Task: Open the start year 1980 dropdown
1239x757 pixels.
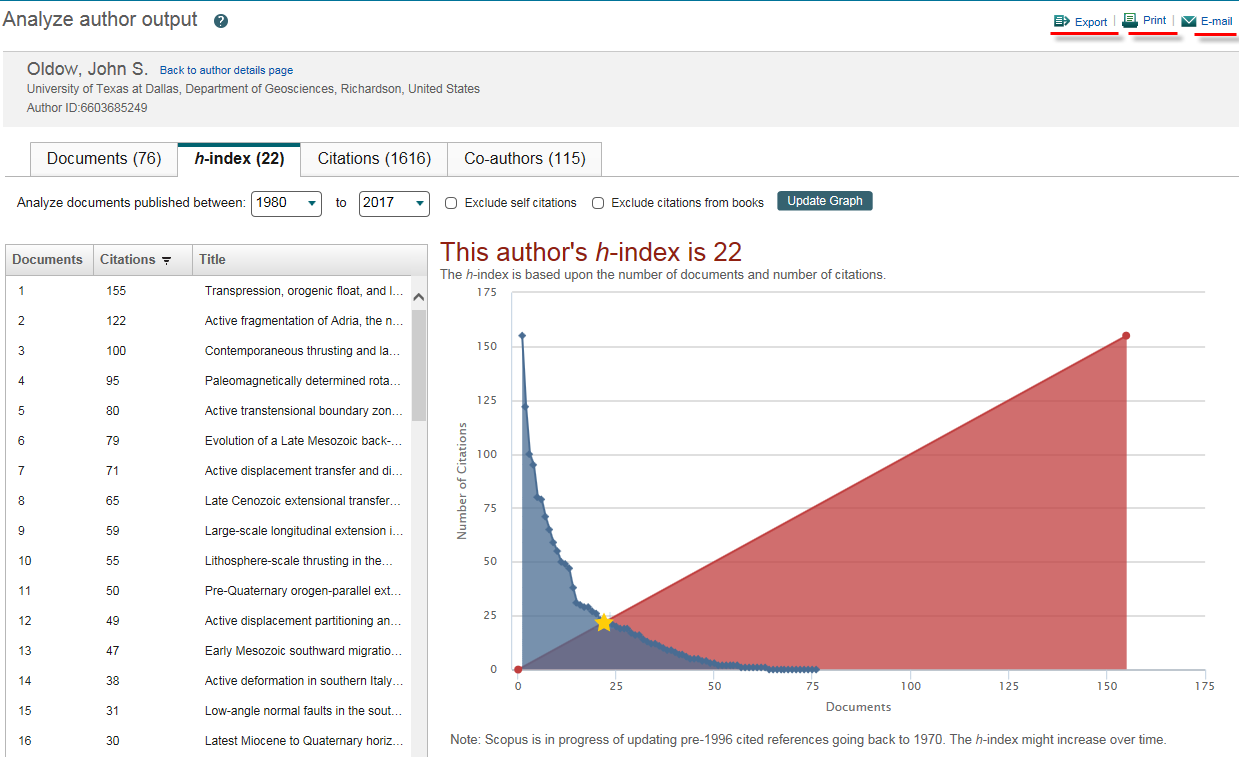Action: (x=286, y=203)
